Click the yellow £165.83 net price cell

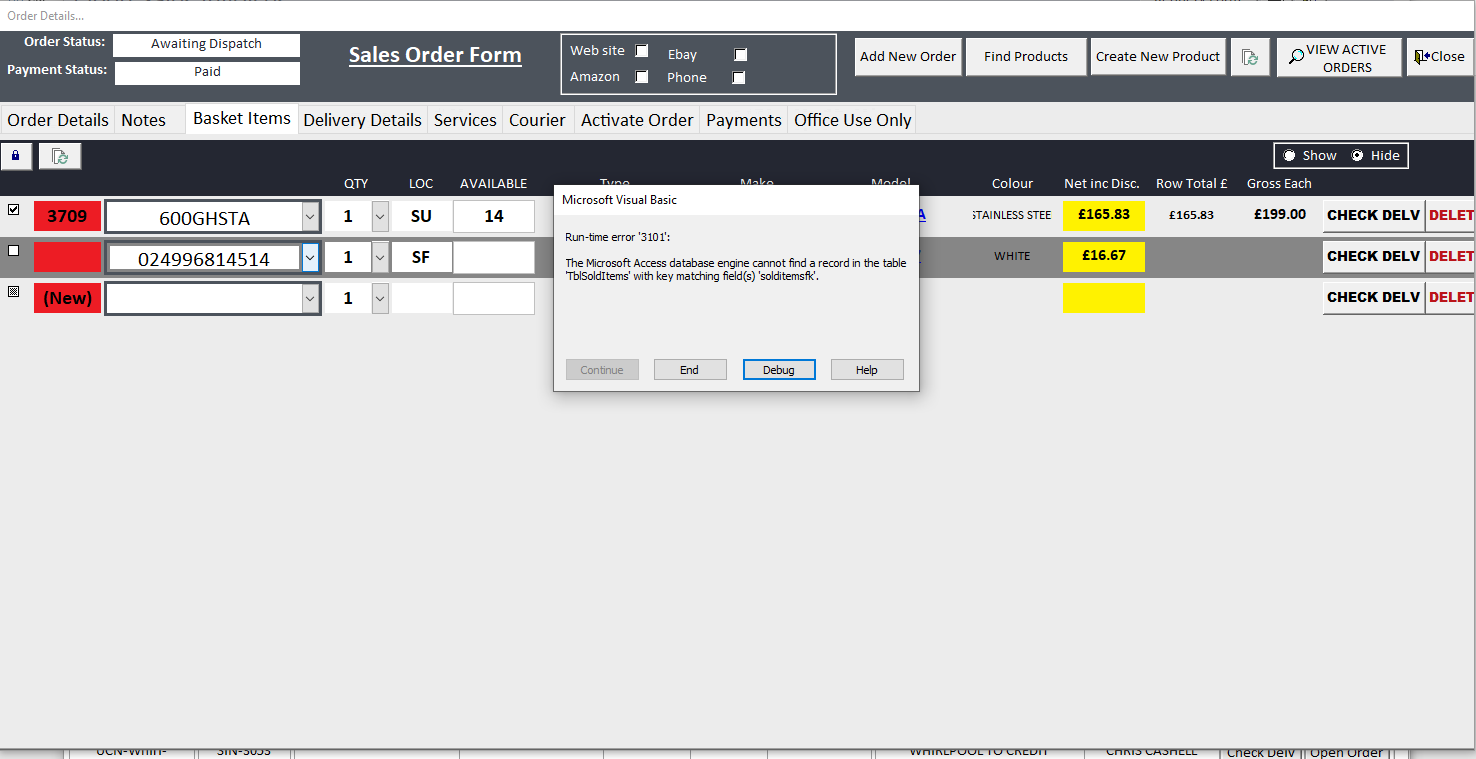coord(1104,215)
